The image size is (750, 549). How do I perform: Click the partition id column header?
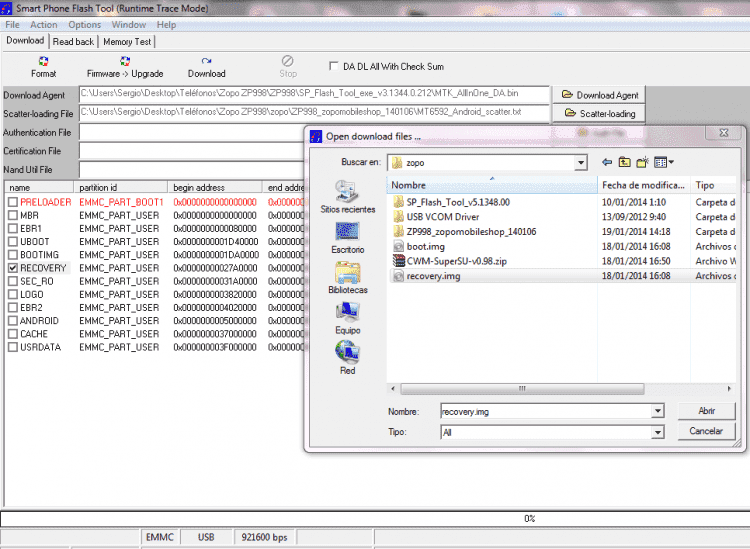point(121,187)
